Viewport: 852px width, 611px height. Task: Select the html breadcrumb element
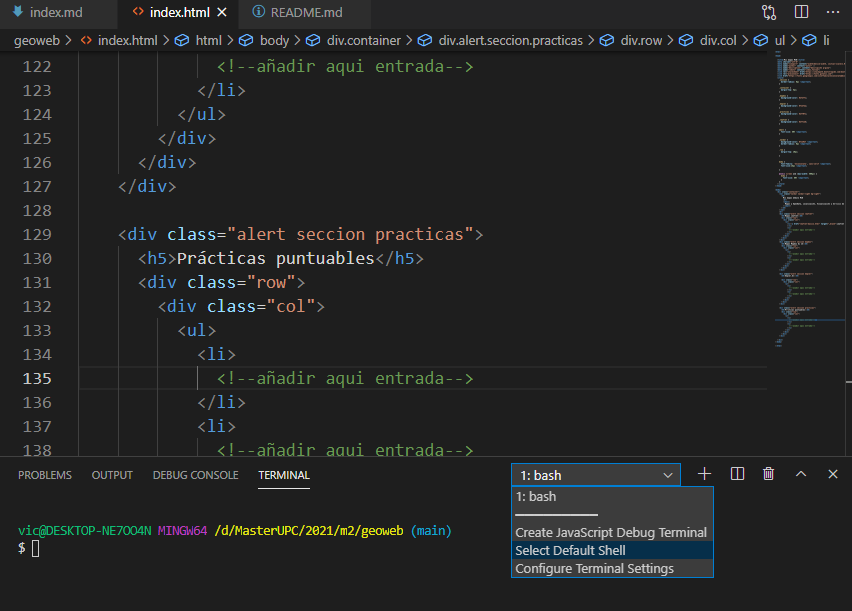[208, 41]
